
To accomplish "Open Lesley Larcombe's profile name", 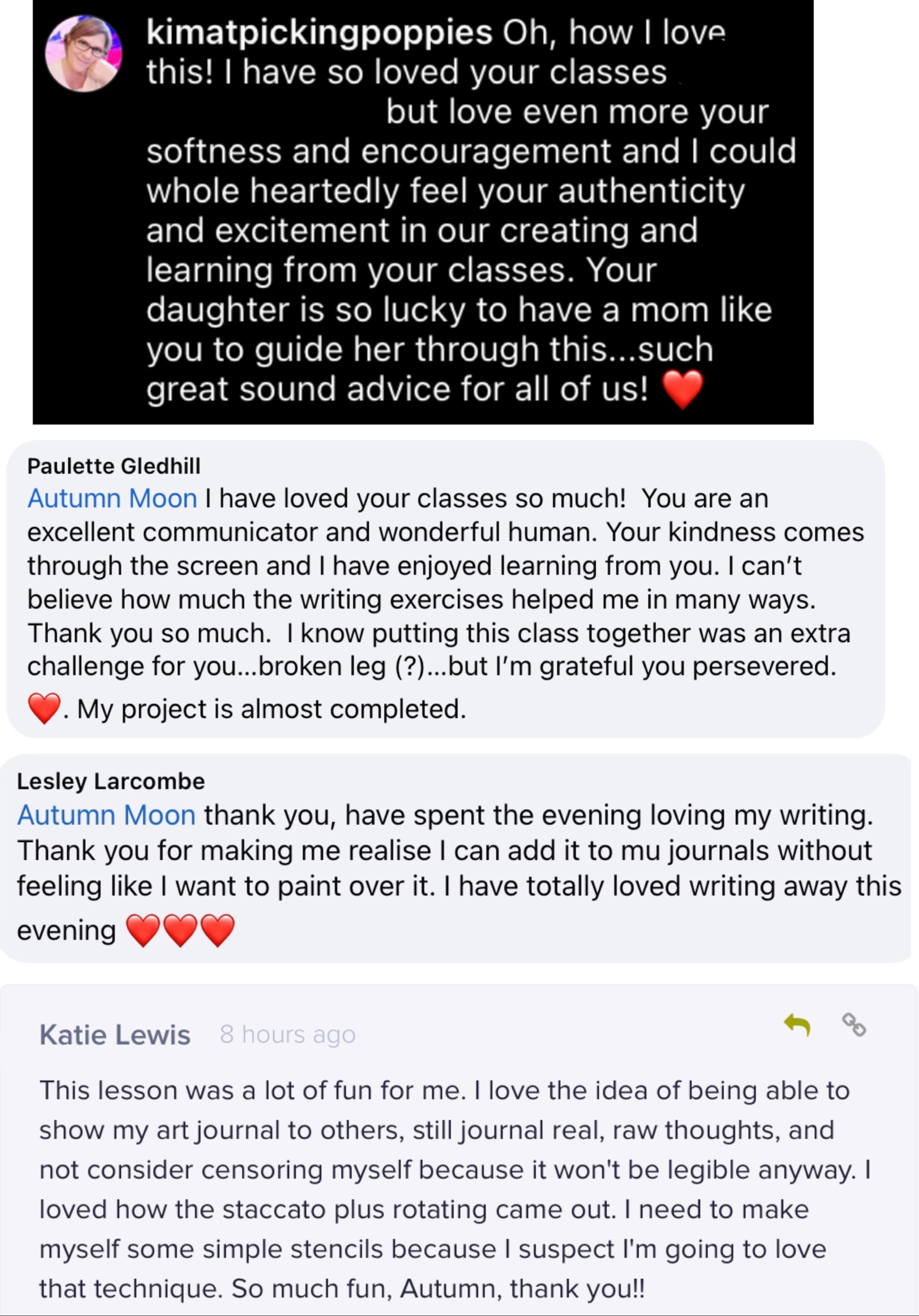I will 111,781.
